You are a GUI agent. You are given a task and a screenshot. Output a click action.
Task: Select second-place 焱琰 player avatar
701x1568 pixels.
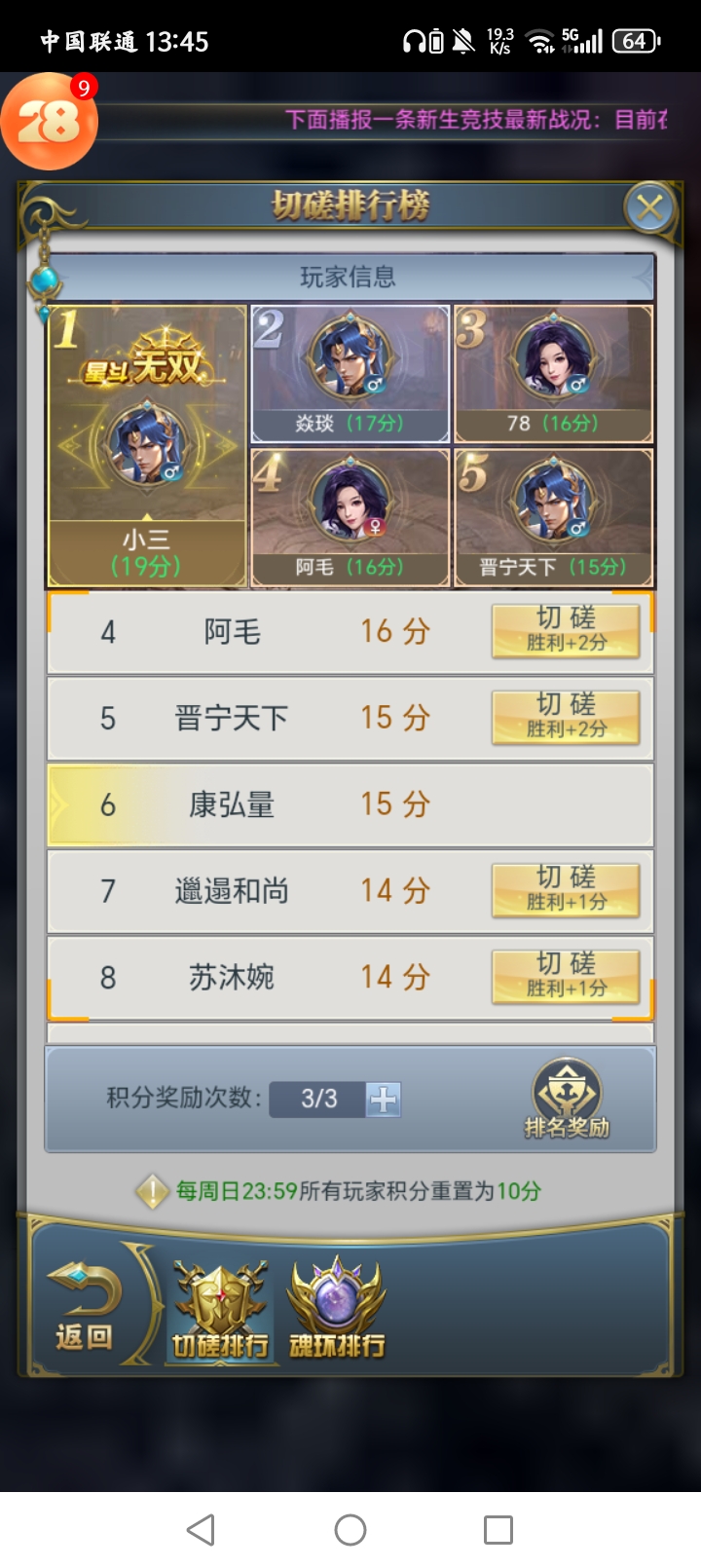(350, 355)
